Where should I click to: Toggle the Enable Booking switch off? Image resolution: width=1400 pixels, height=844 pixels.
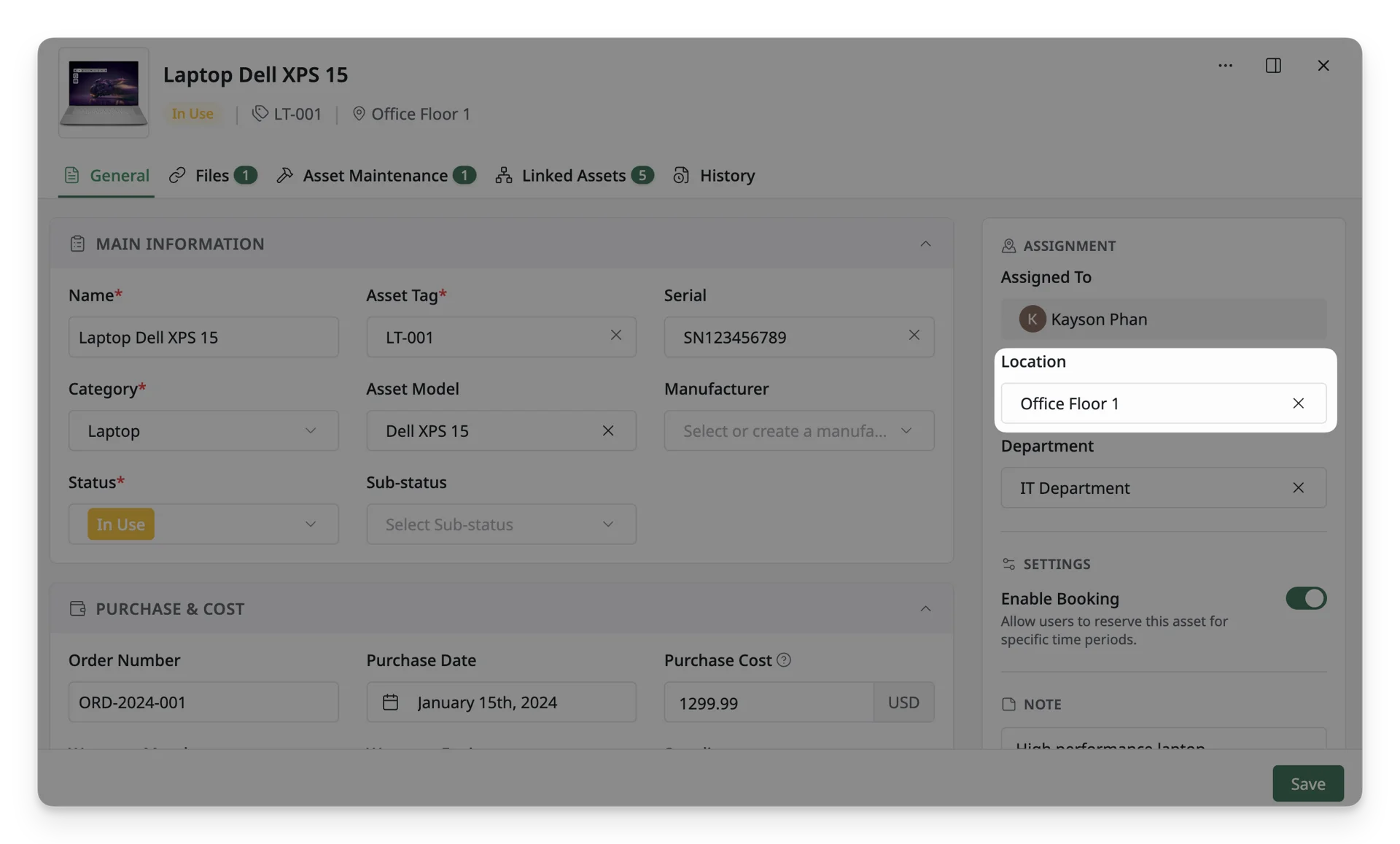click(x=1306, y=598)
